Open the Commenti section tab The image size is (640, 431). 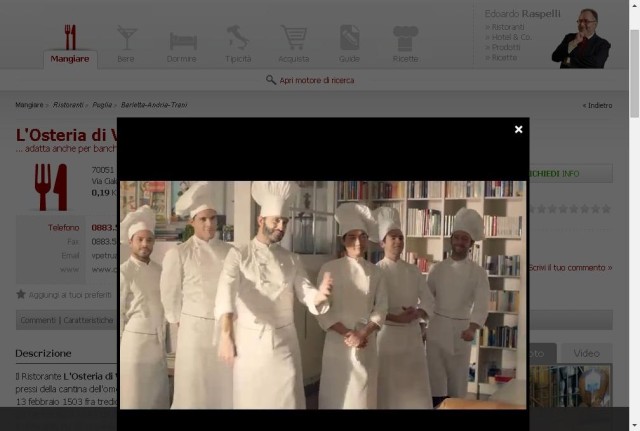pyautogui.click(x=38, y=320)
